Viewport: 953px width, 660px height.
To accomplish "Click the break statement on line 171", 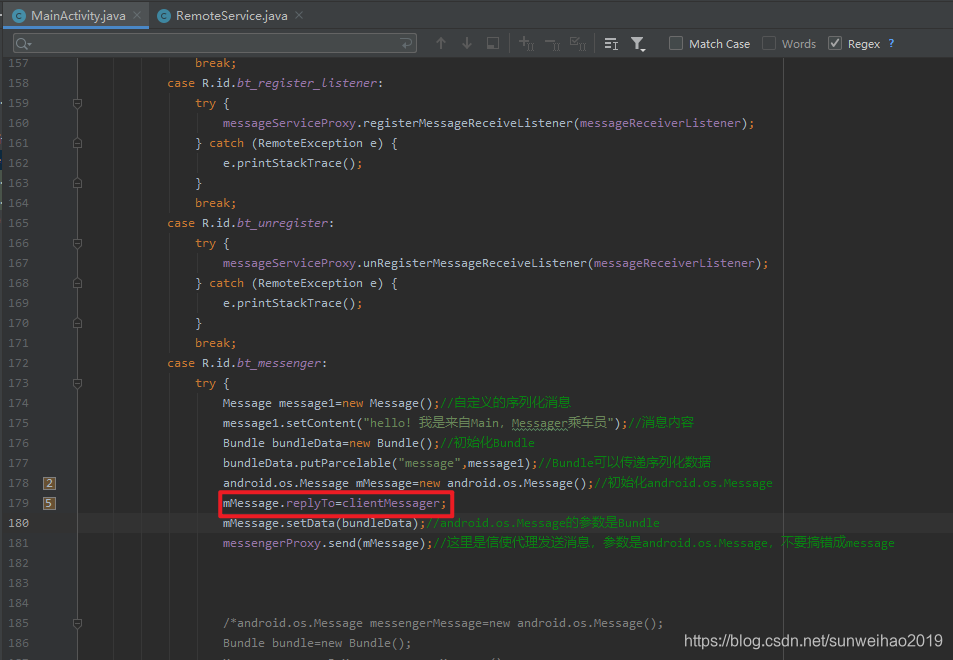I will tap(215, 343).
